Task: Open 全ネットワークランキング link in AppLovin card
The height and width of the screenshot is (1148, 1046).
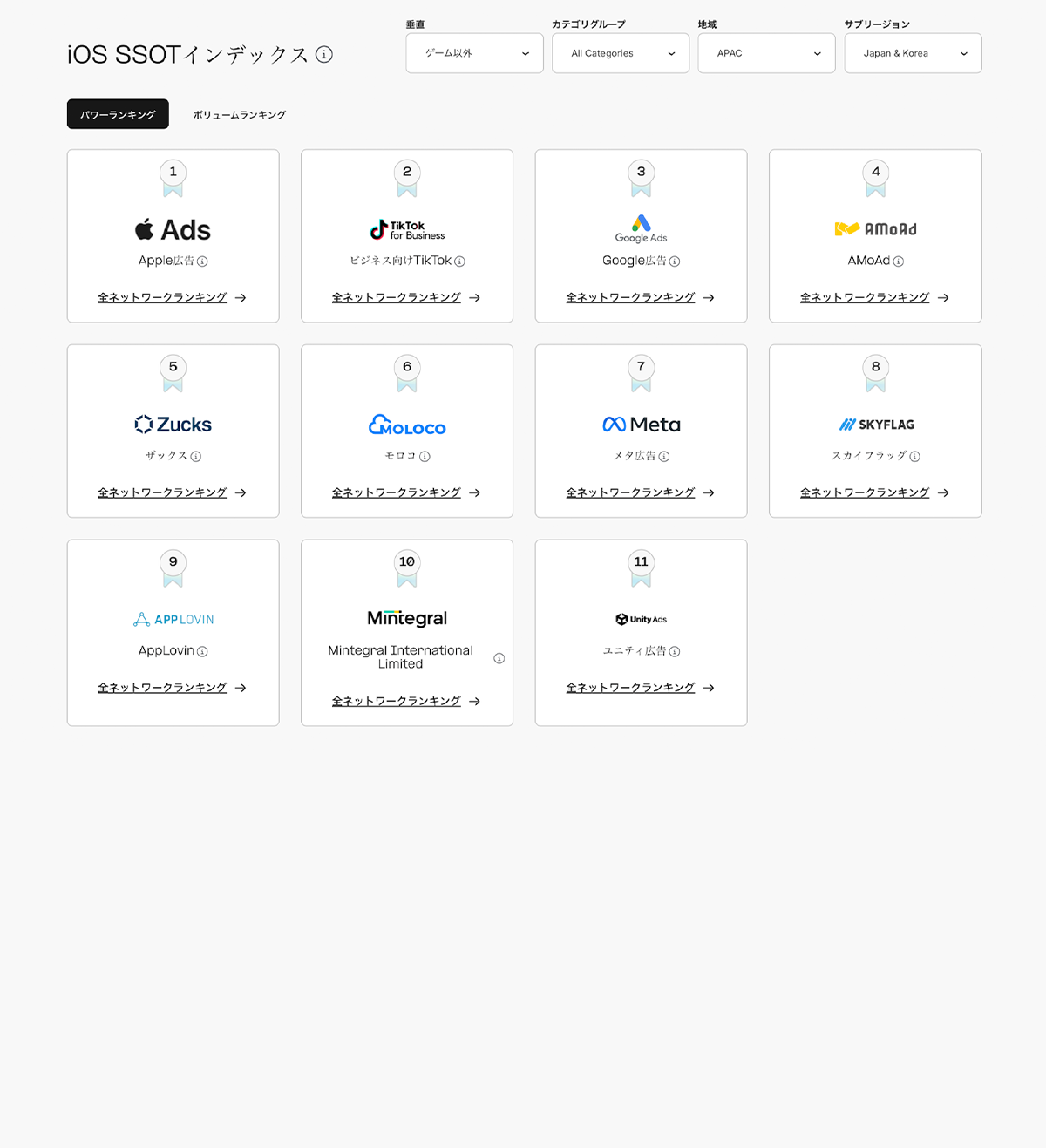Action: (x=162, y=689)
